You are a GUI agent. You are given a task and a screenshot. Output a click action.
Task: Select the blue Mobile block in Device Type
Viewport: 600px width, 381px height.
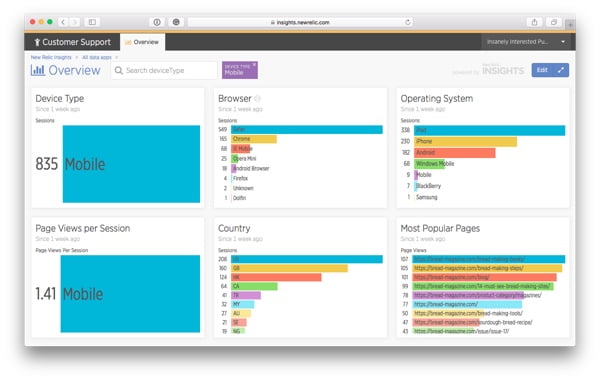(x=131, y=164)
